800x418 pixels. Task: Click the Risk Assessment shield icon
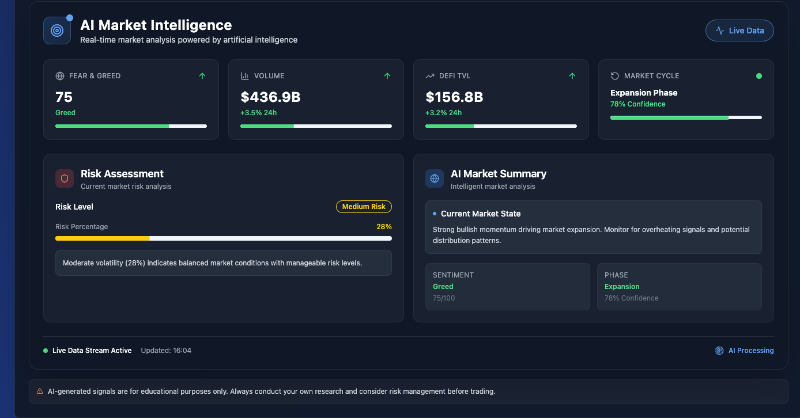click(64, 179)
